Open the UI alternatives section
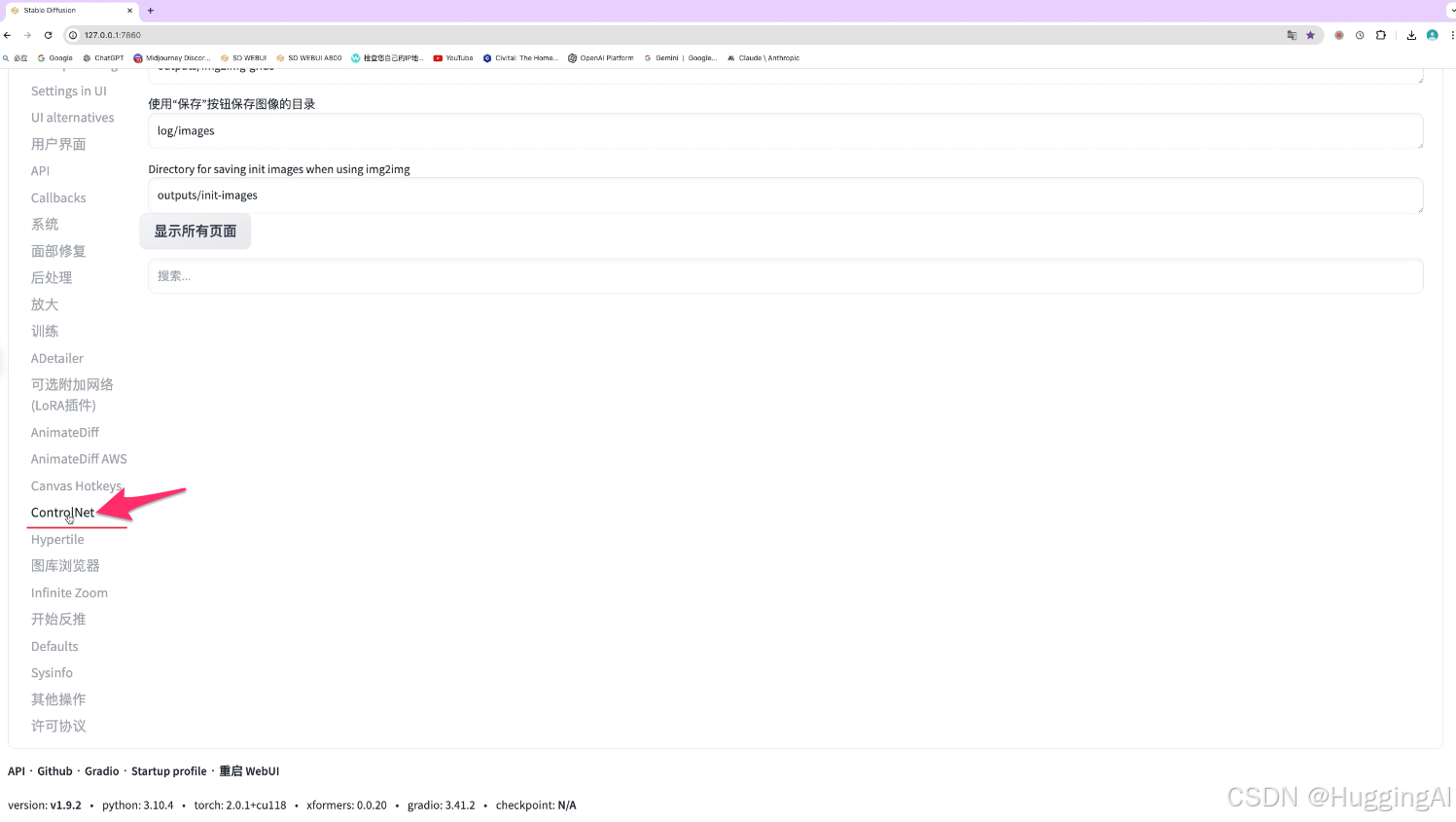The height and width of the screenshot is (822, 1456). click(73, 118)
